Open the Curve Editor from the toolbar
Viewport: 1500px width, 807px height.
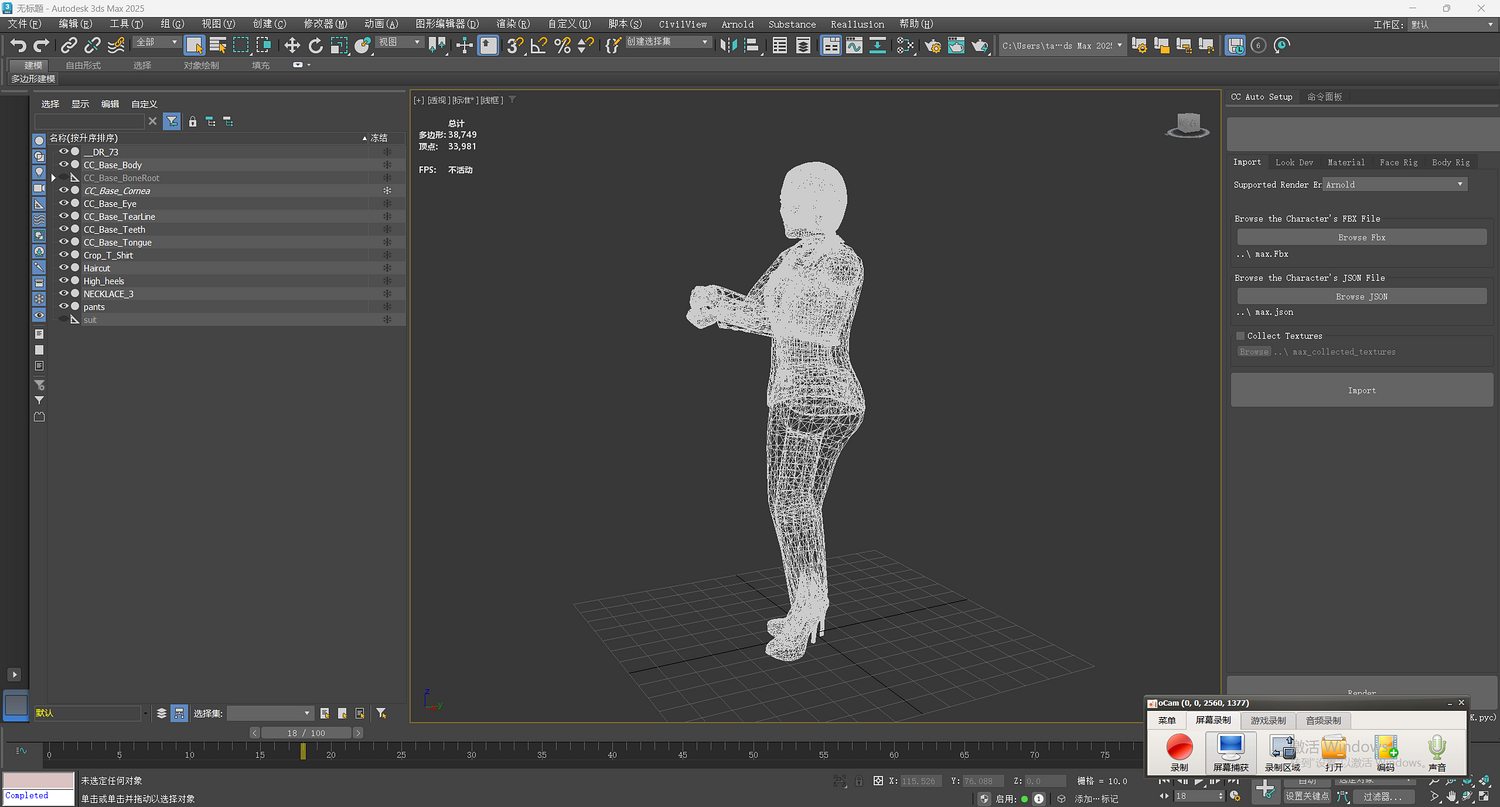point(854,45)
